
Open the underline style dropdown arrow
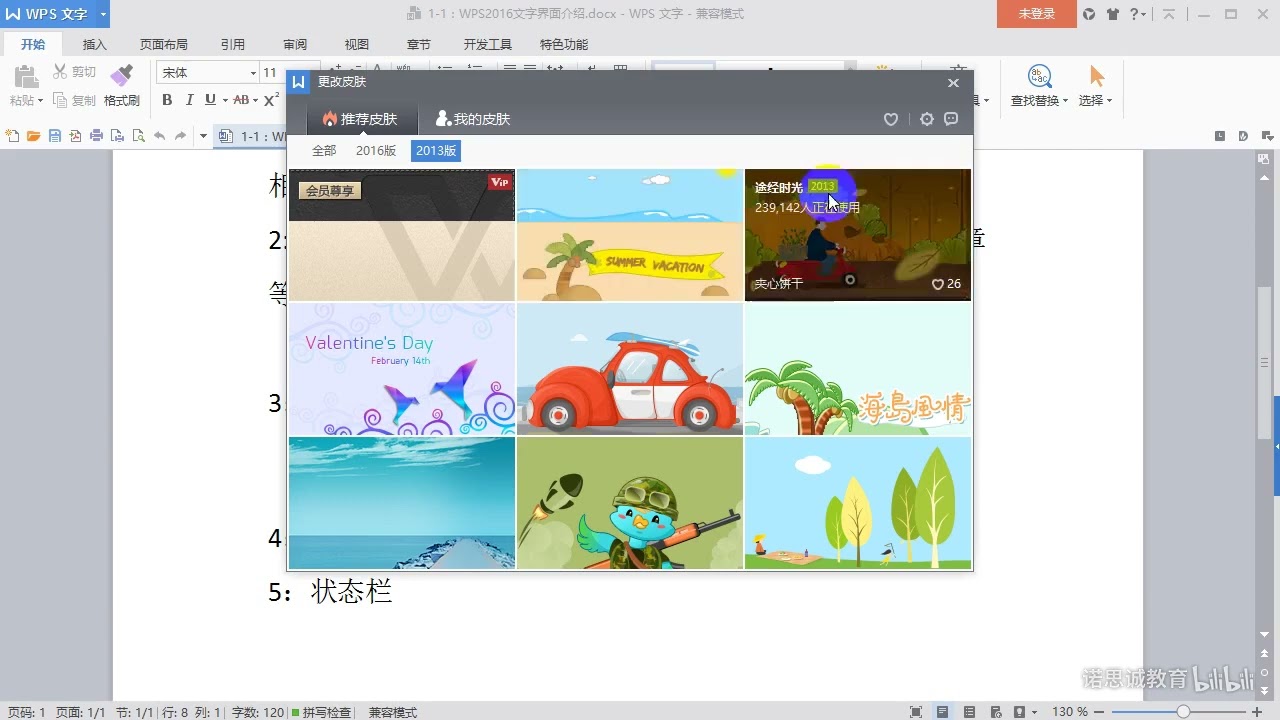pos(224,100)
